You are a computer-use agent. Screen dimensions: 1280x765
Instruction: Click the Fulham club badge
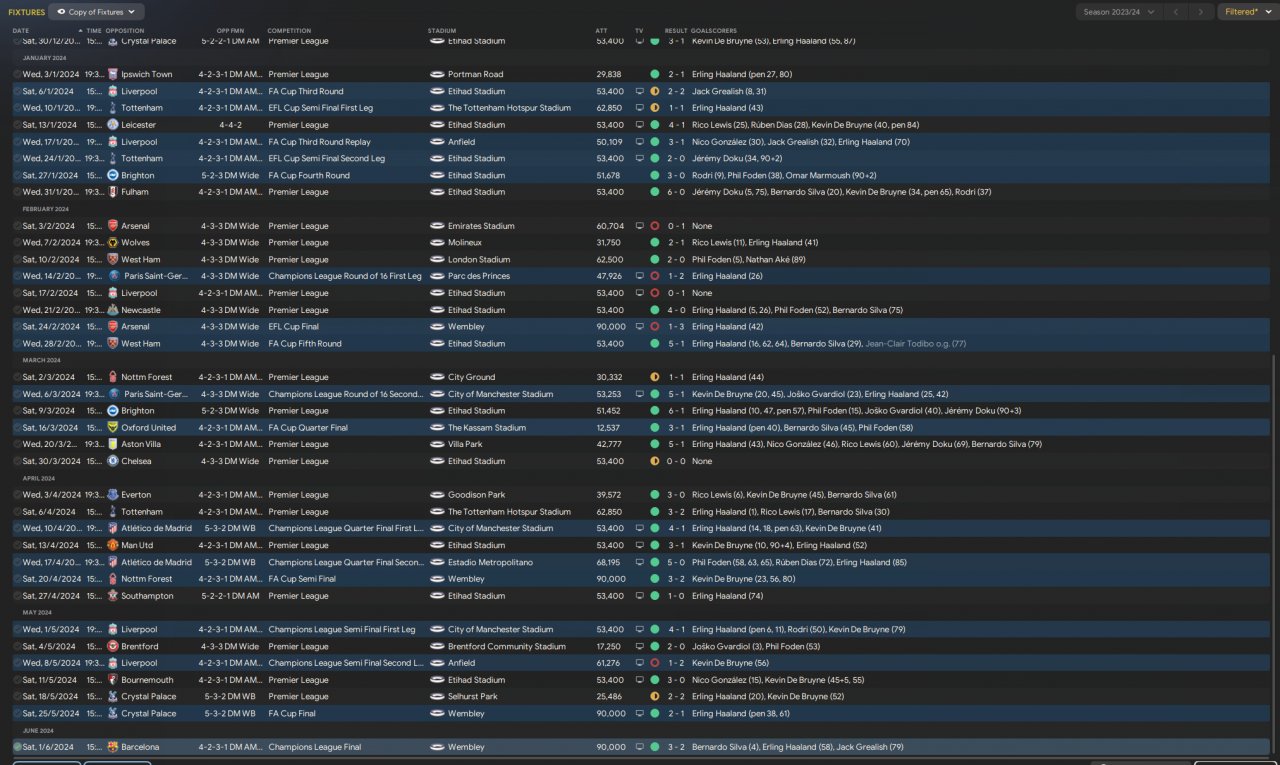[x=113, y=192]
